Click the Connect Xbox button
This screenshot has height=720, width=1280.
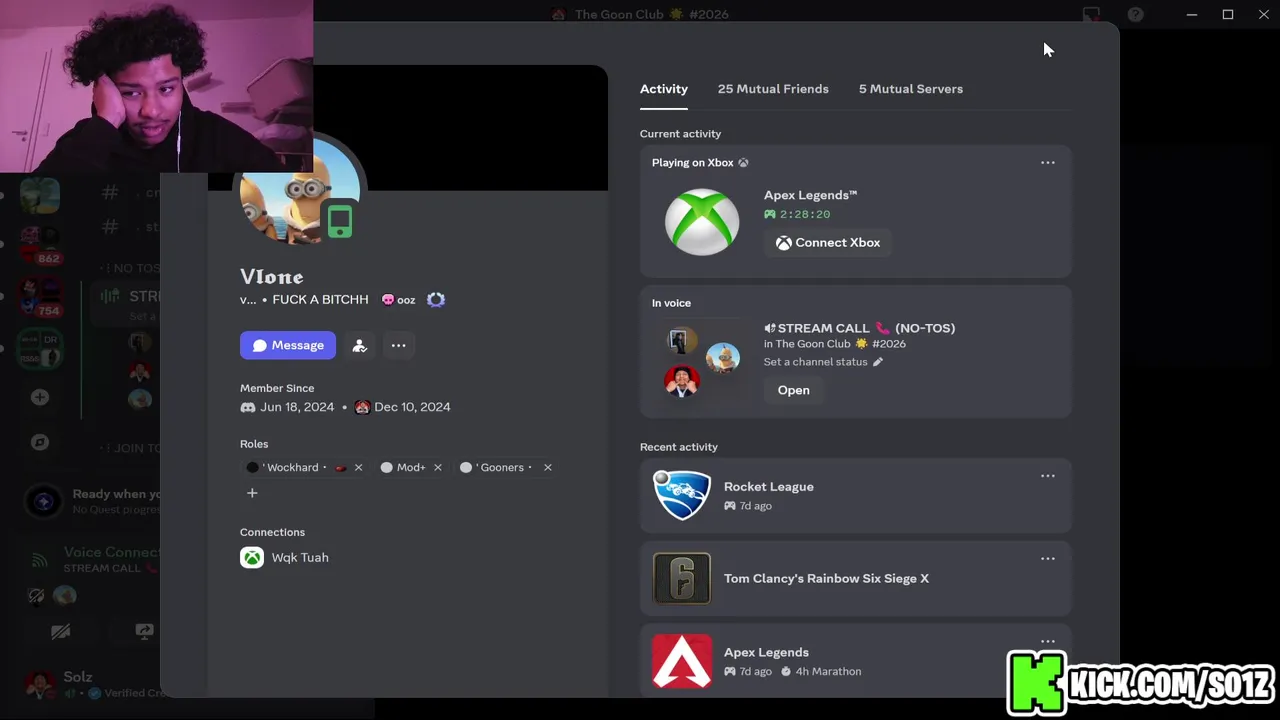tap(828, 242)
